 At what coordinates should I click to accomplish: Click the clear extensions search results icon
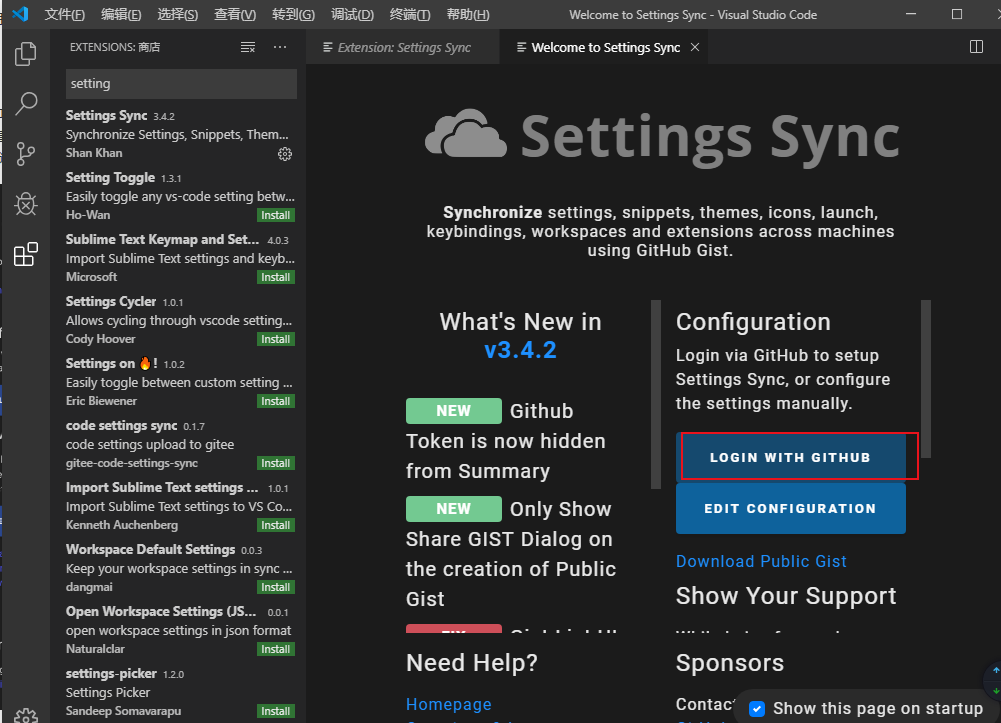(248, 47)
